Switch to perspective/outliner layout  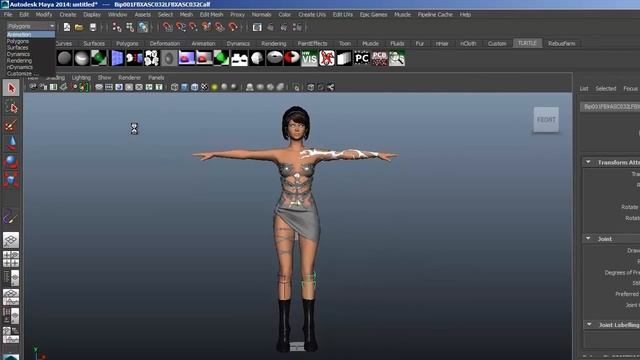[11, 278]
